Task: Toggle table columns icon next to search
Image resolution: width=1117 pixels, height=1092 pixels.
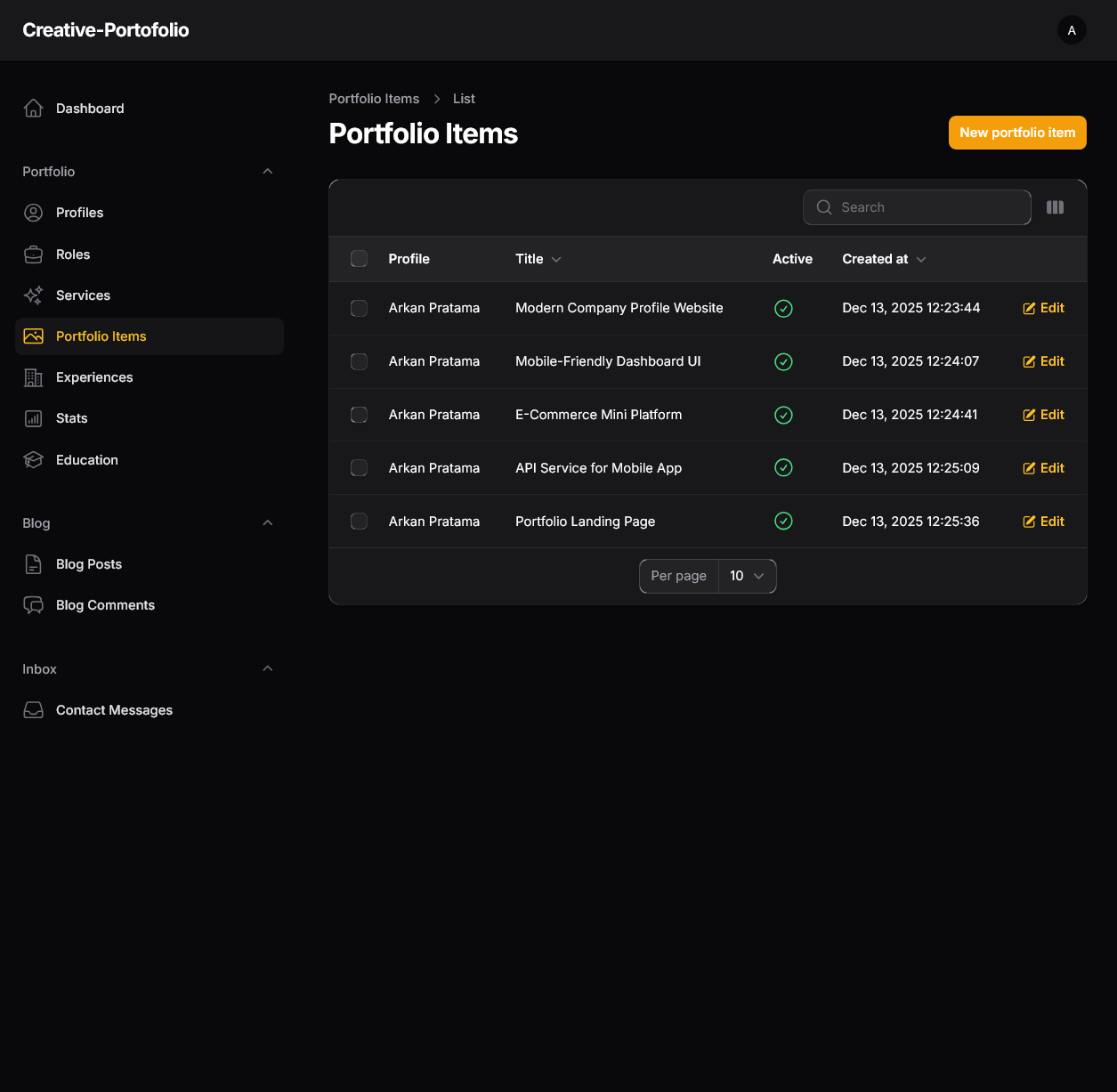Action: click(1055, 207)
